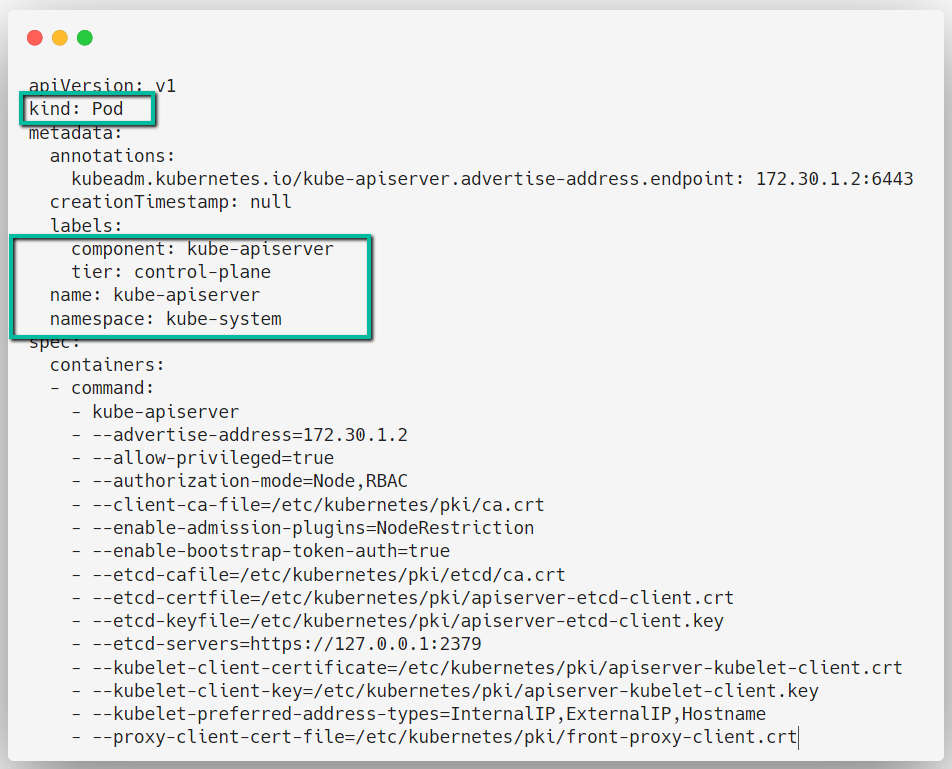Click the red close window icon
Screen dimensions: 952x769
[35, 37]
